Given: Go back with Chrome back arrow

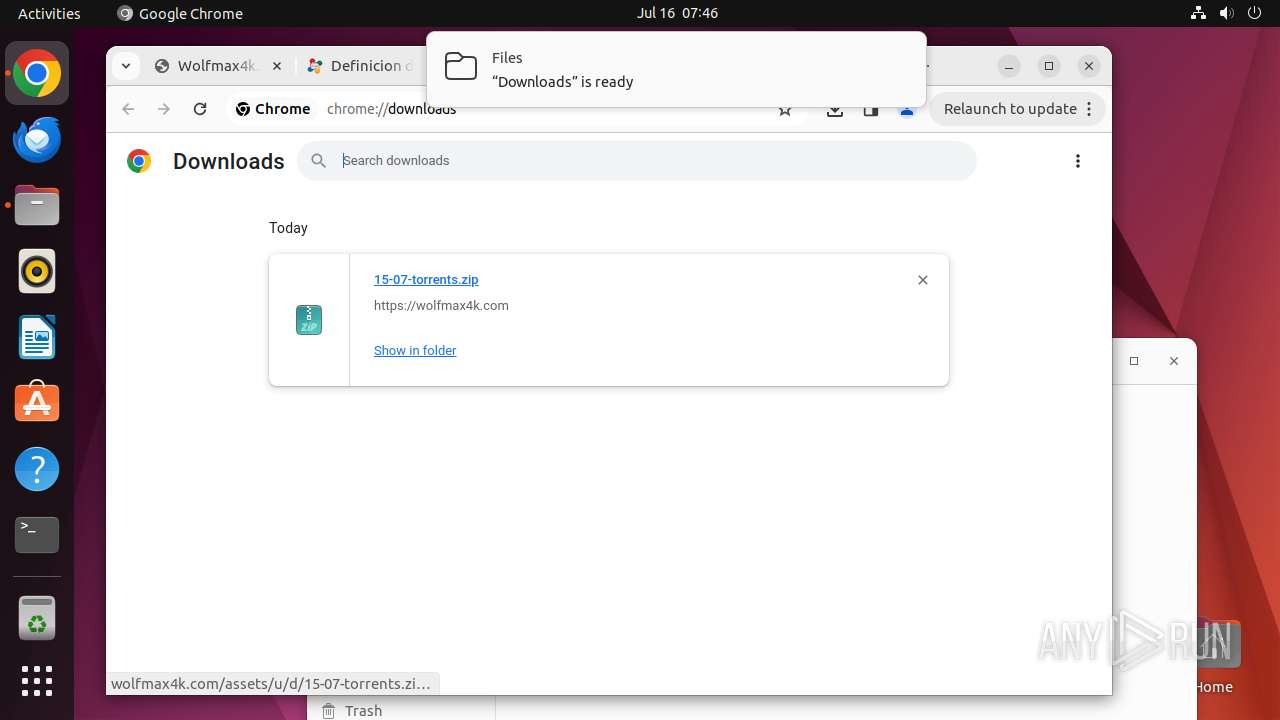Looking at the screenshot, I should click(128, 109).
